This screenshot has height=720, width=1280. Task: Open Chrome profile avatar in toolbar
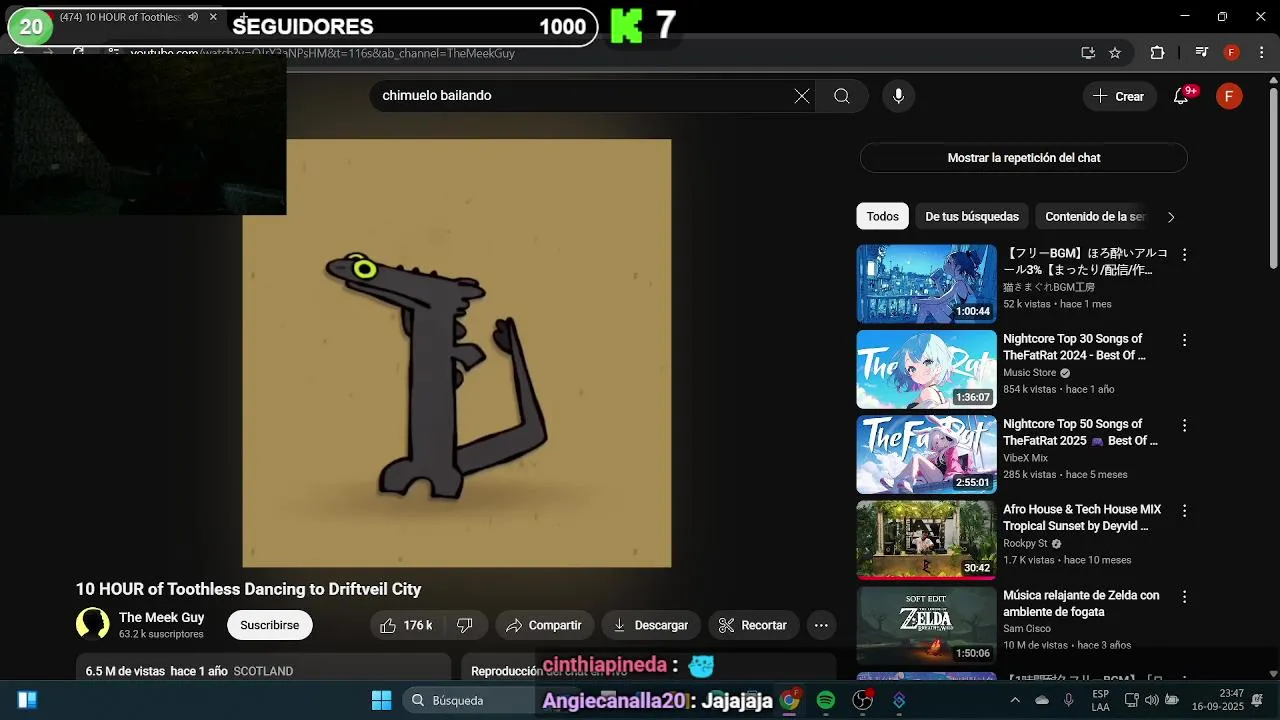1232,53
